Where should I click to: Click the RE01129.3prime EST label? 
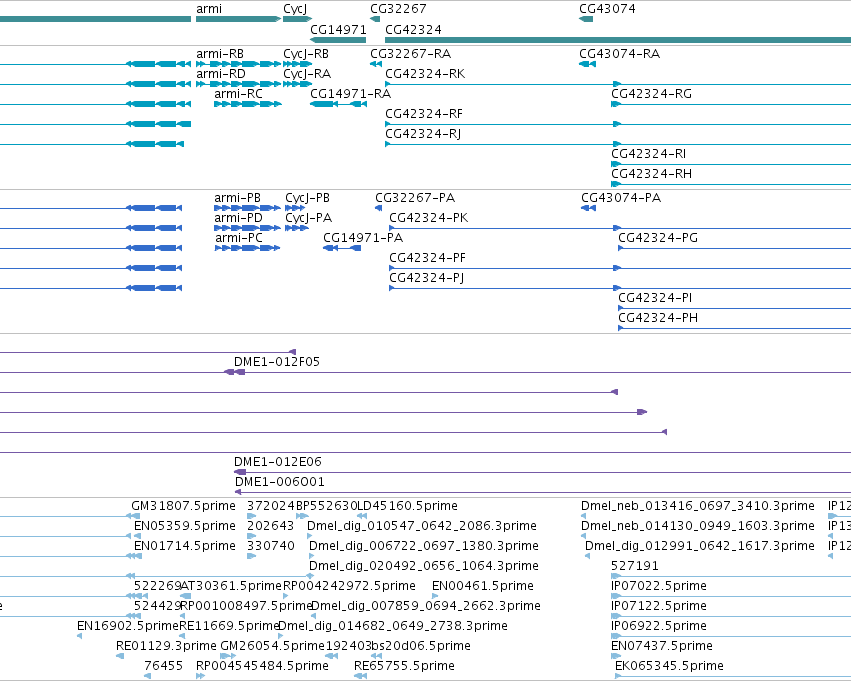(x=166, y=647)
